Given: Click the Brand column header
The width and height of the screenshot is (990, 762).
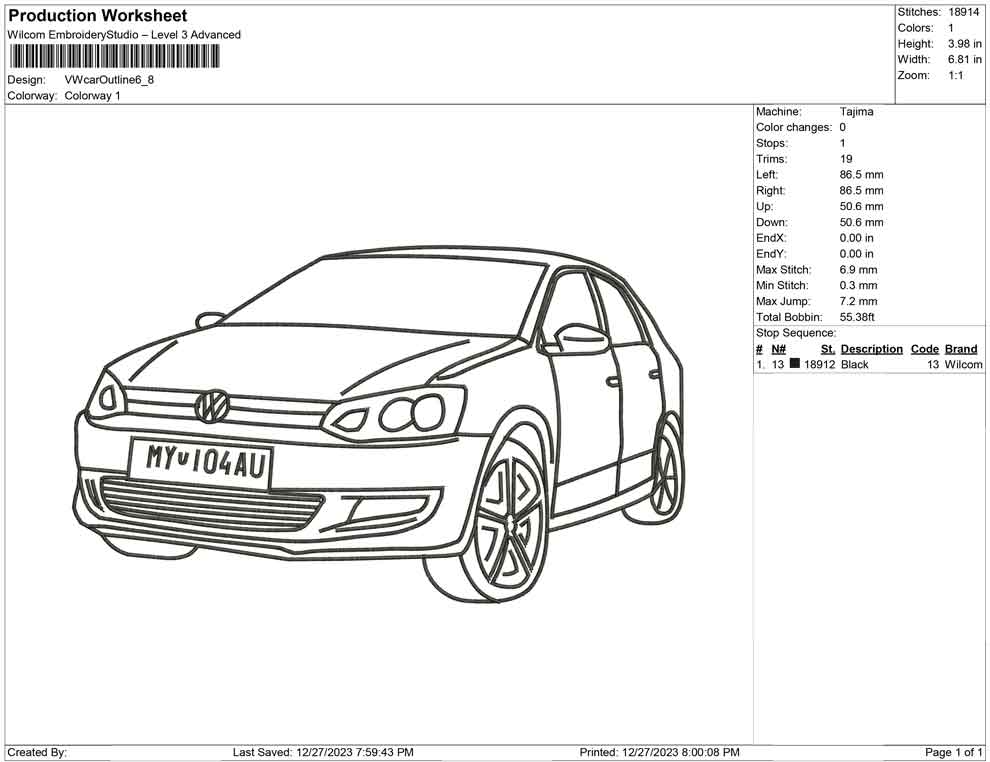Looking at the screenshot, I should tap(960, 349).
